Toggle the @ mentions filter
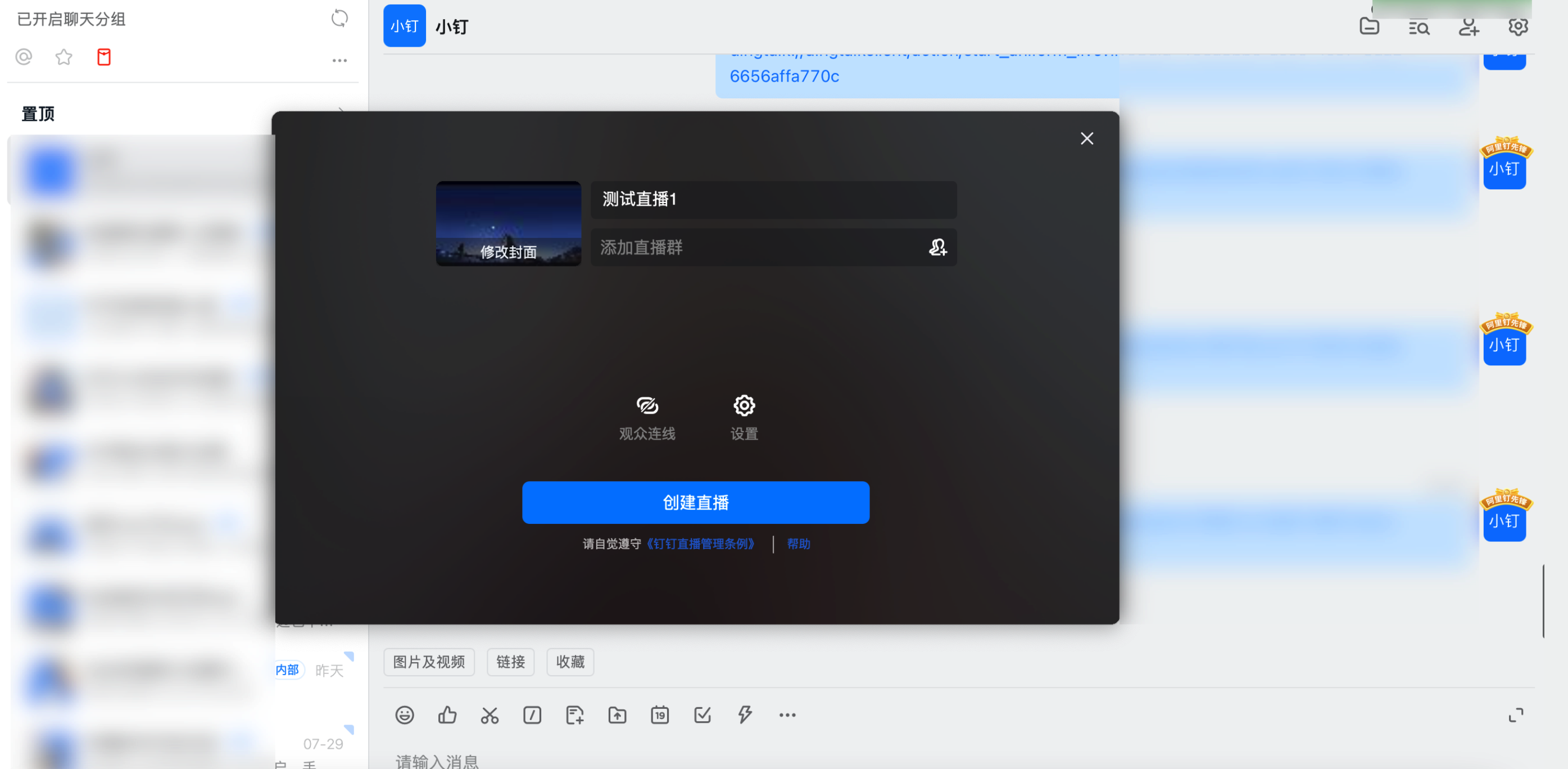Screen dimensions: 1568x769 click(24, 57)
